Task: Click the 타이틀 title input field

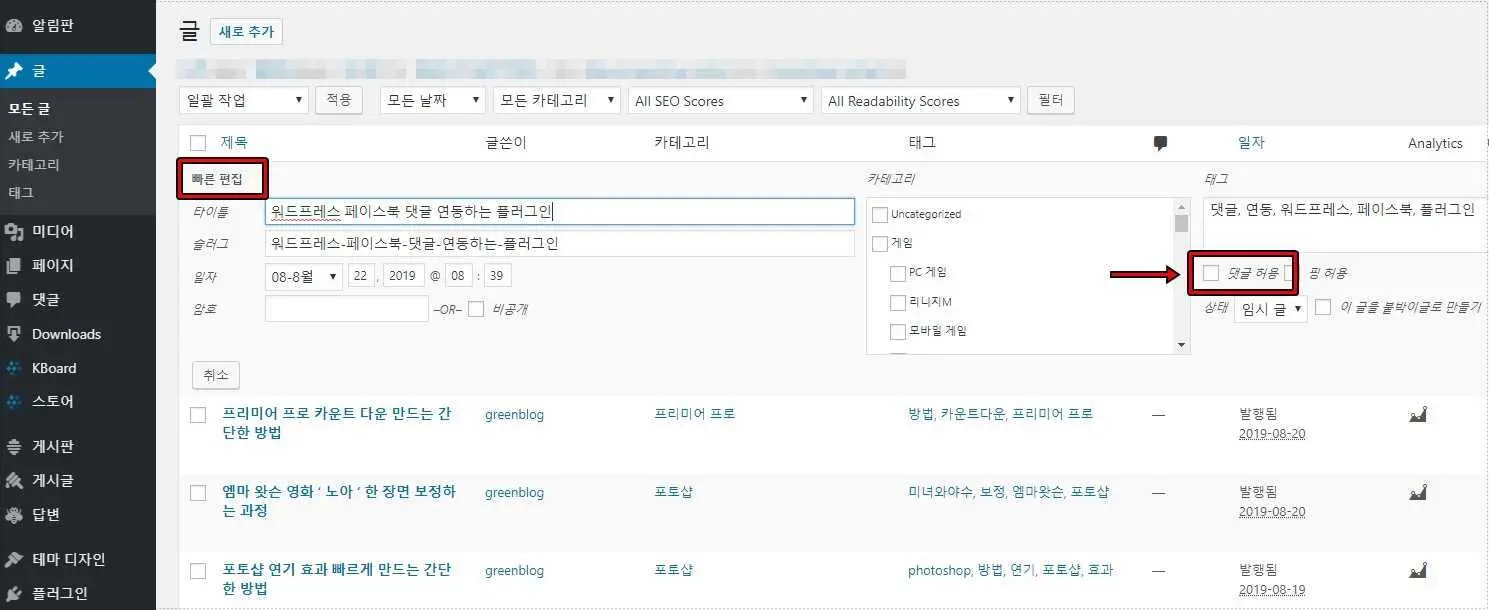Action: pos(560,212)
